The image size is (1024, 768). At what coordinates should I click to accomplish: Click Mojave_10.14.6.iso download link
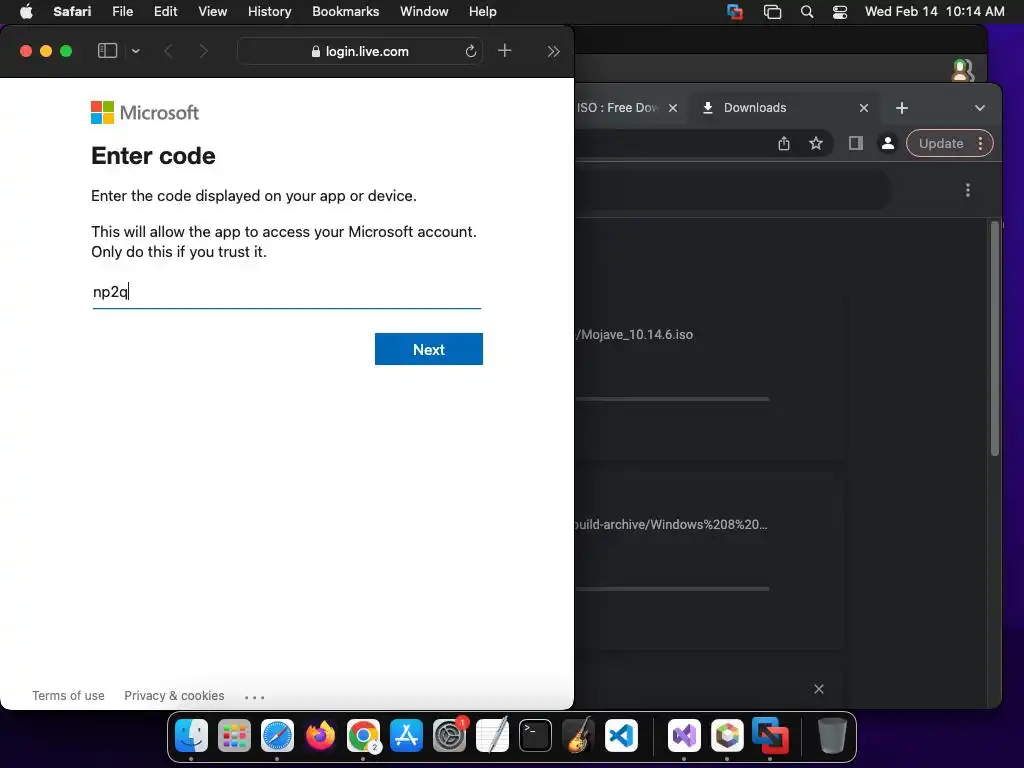click(x=634, y=334)
